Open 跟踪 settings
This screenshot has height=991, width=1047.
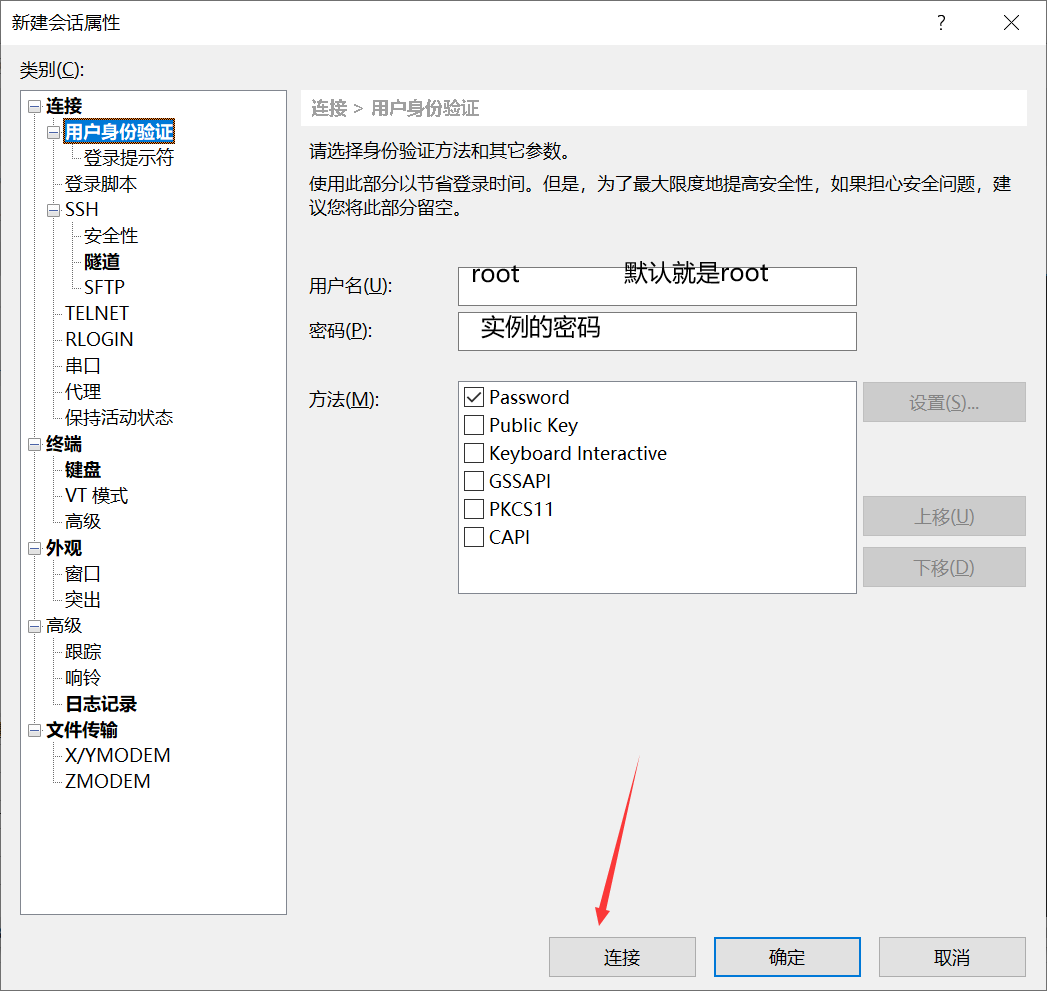[x=83, y=652]
